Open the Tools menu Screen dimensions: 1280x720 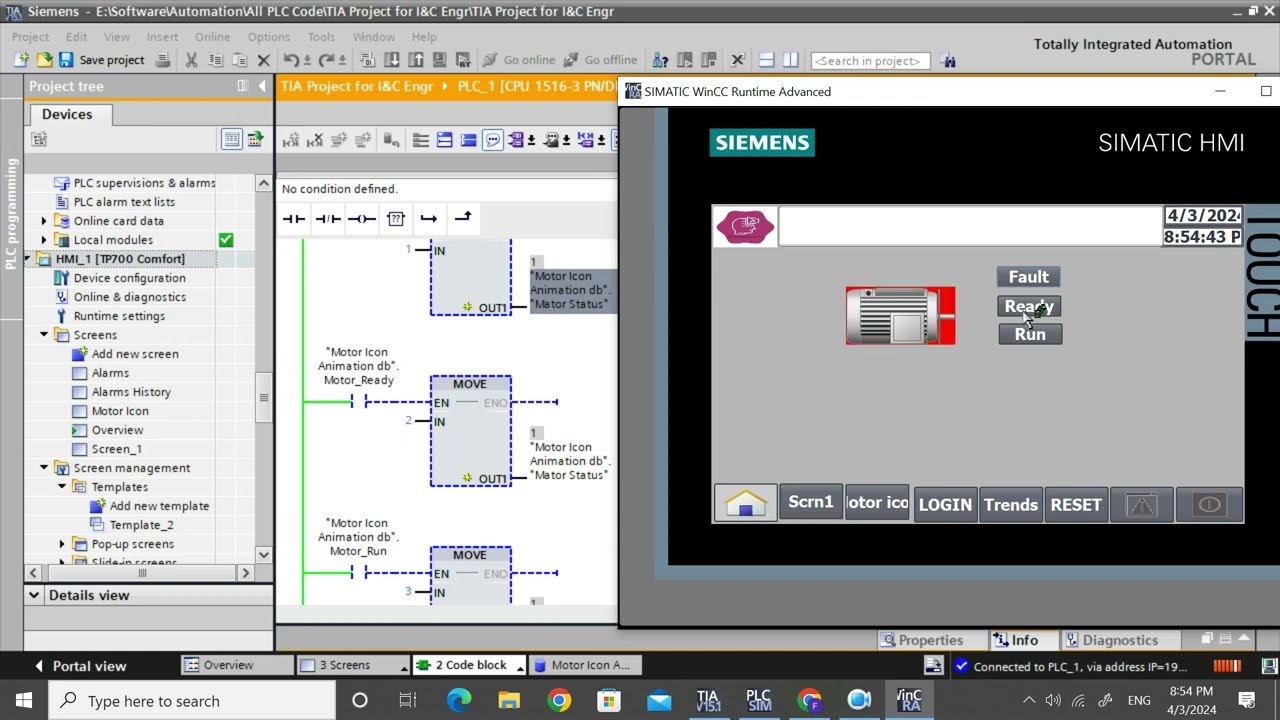321,37
